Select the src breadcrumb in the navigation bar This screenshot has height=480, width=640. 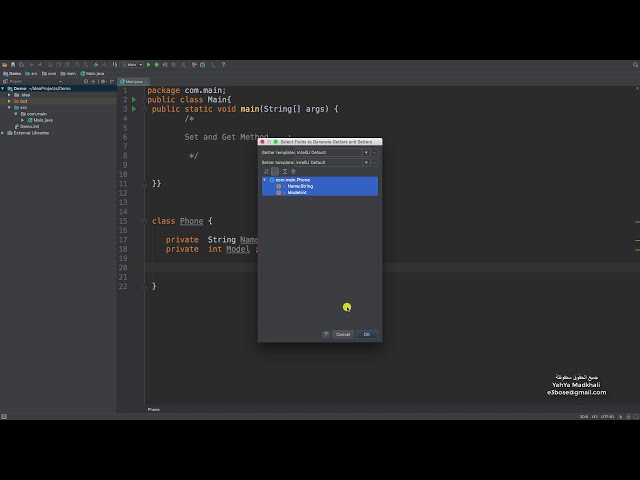[31, 73]
